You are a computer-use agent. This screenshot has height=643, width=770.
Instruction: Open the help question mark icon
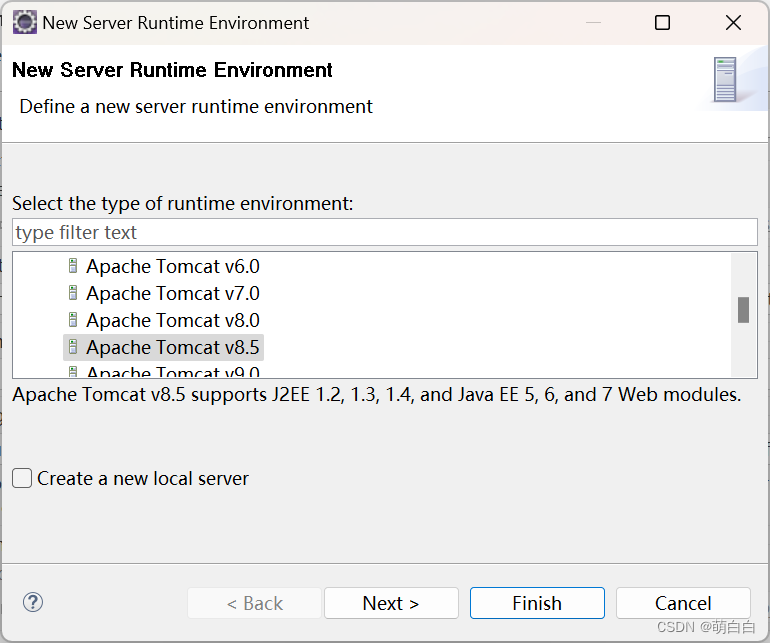33,602
